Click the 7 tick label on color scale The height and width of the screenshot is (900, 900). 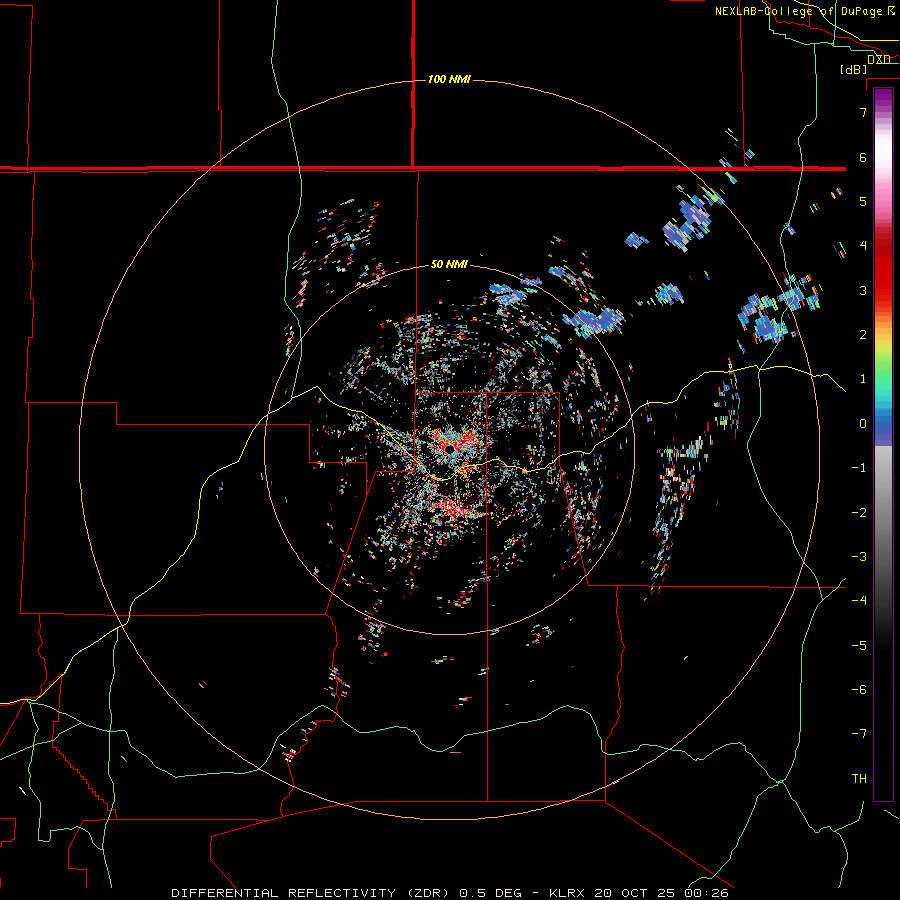tap(863, 112)
